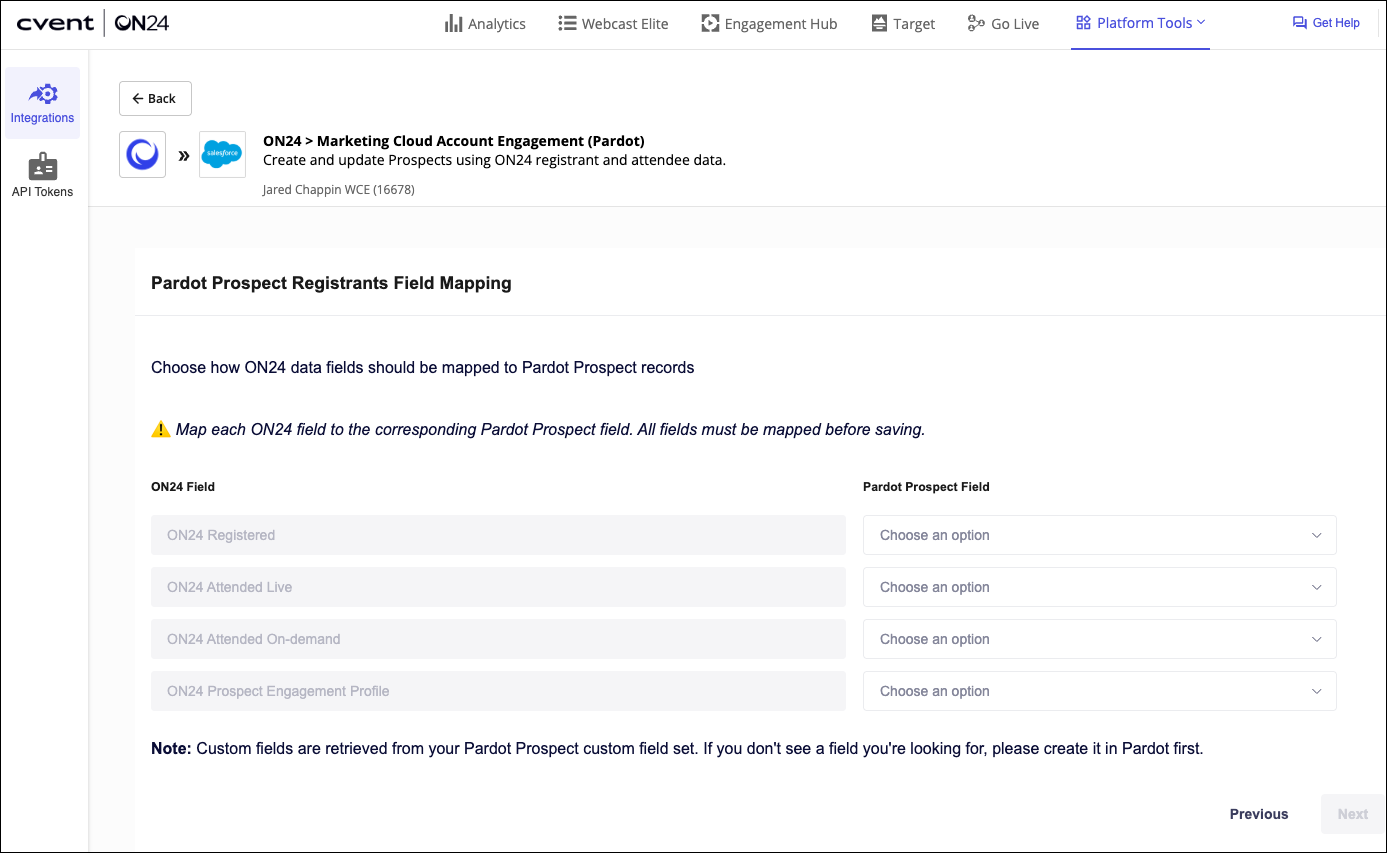
Task: Click the ON24 circular app icon
Action: click(143, 155)
